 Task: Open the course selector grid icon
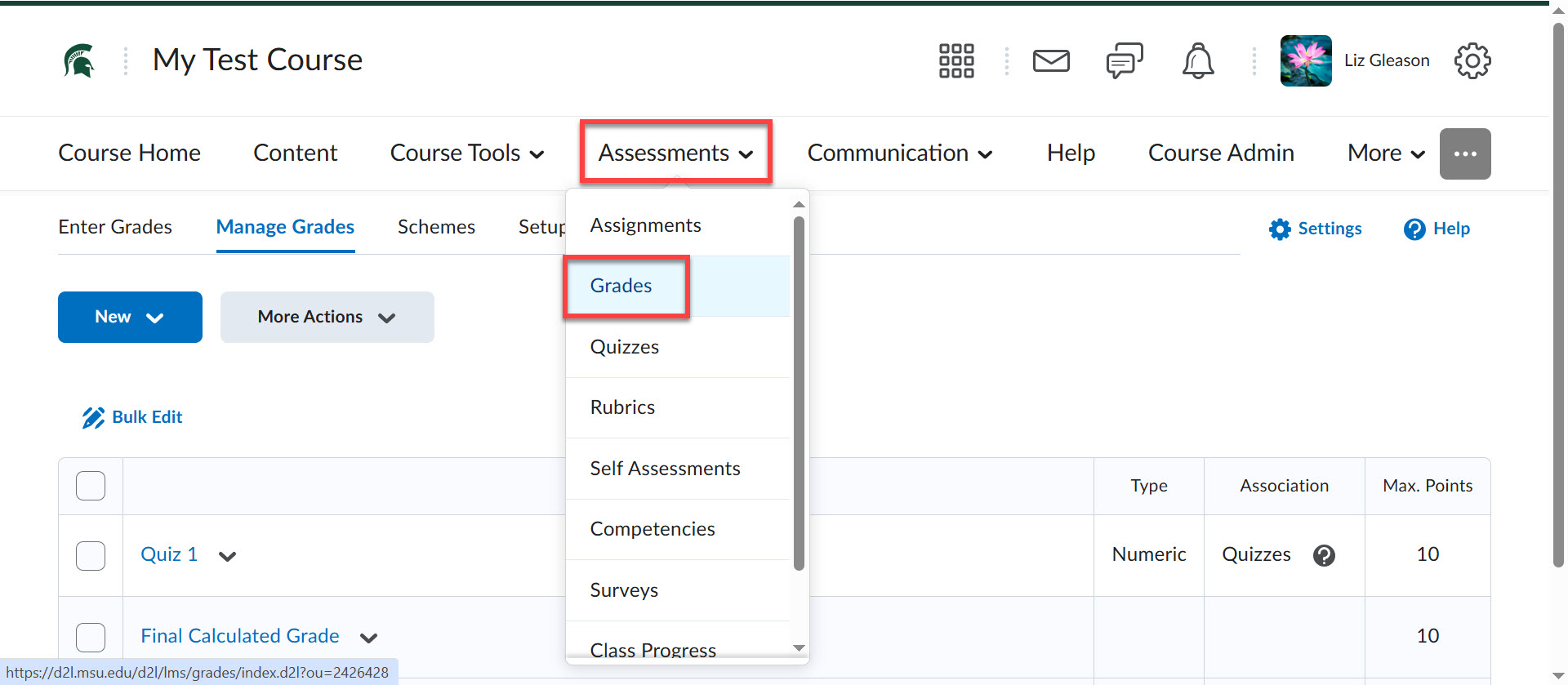point(955,61)
